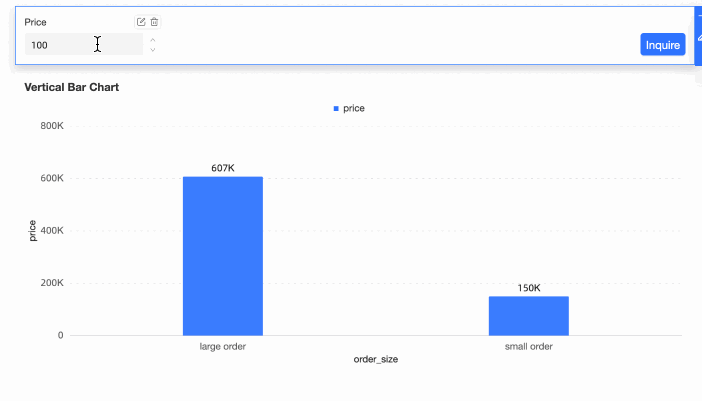Open the edit icon beside Price
The height and width of the screenshot is (401, 702).
141,22
